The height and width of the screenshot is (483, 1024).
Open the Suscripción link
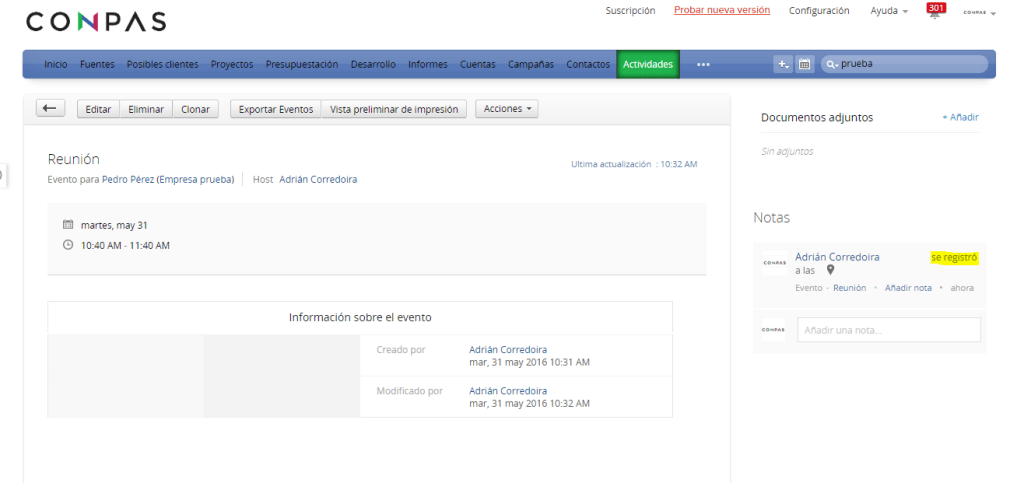[x=630, y=10]
